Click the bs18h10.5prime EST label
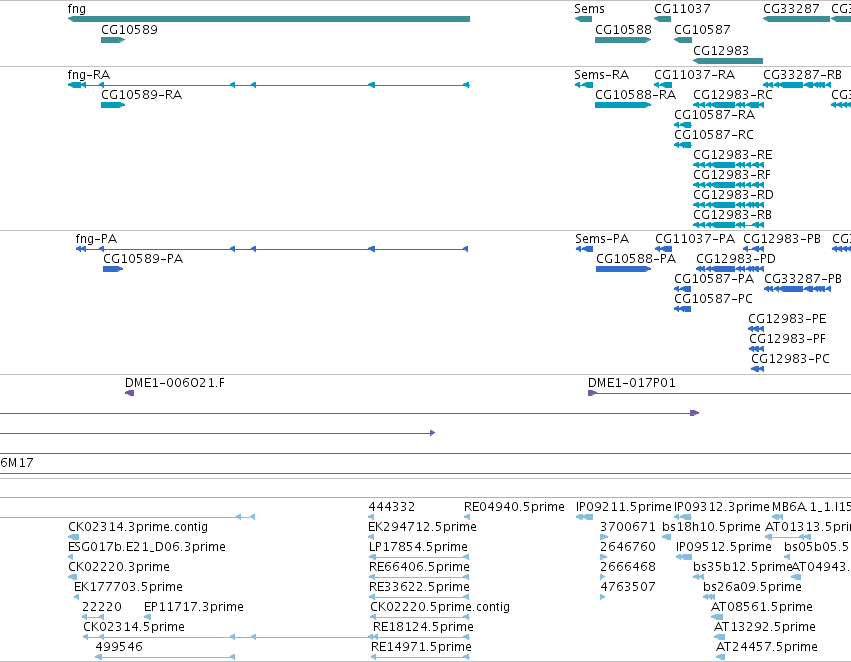The width and height of the screenshot is (851, 662). 712,527
